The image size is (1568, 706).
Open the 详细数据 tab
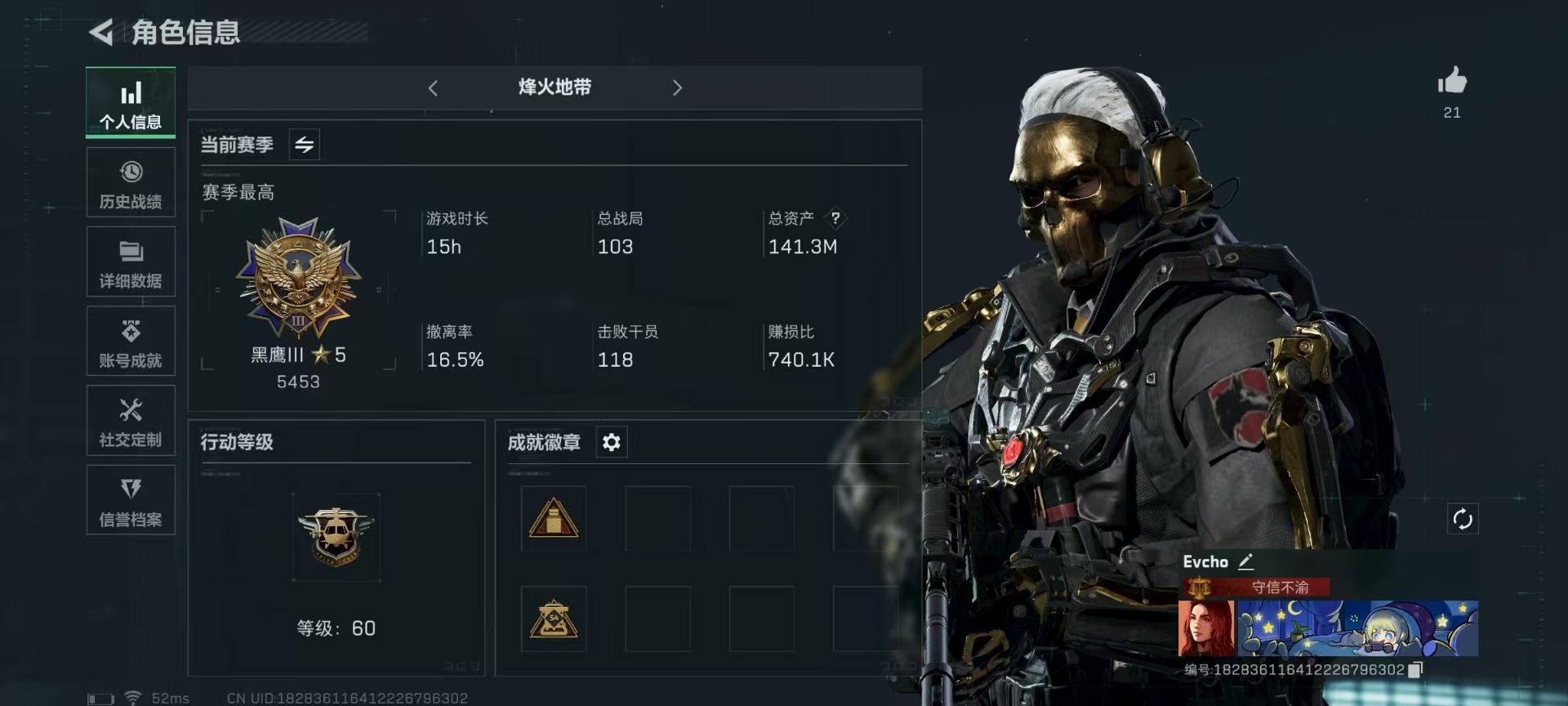[x=131, y=261]
